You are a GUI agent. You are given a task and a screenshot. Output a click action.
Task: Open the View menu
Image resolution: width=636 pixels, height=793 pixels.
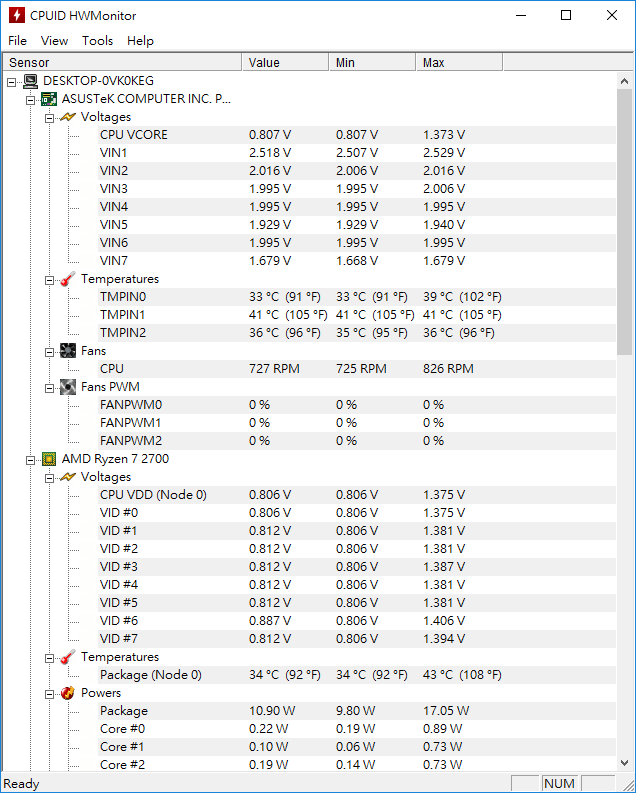click(54, 40)
